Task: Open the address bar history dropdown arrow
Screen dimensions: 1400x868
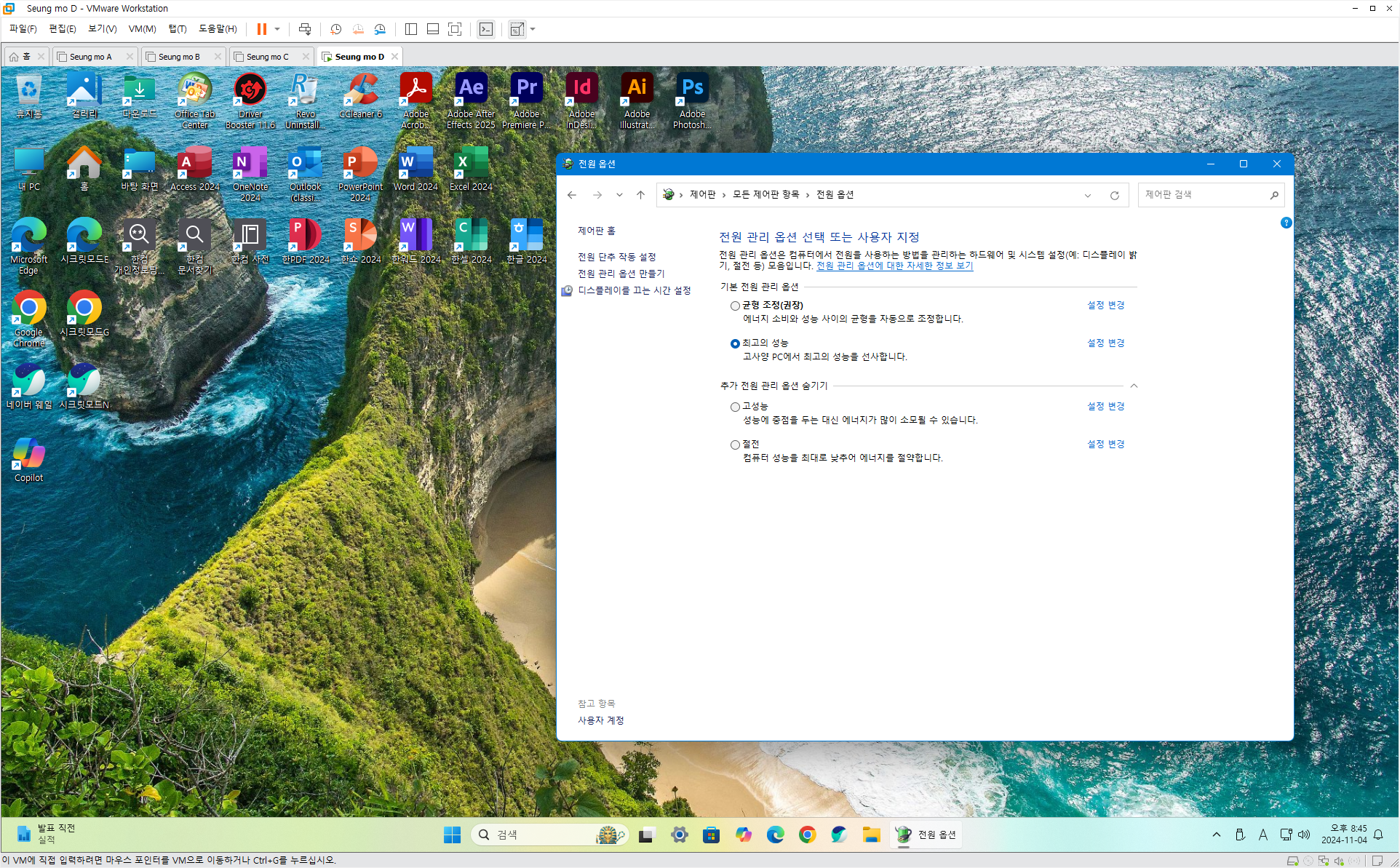Action: click(x=1088, y=195)
